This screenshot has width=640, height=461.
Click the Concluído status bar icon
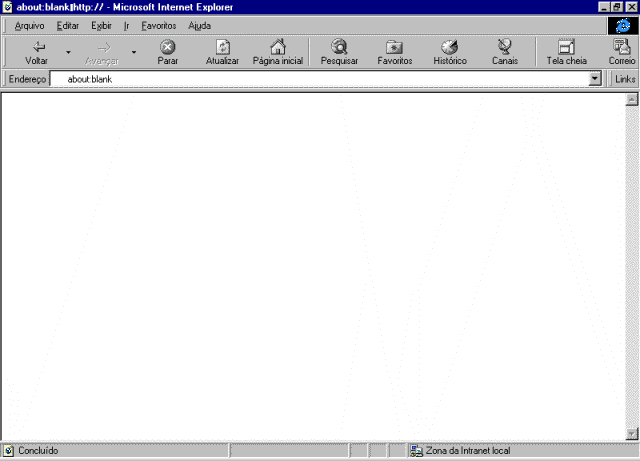[x=9, y=451]
